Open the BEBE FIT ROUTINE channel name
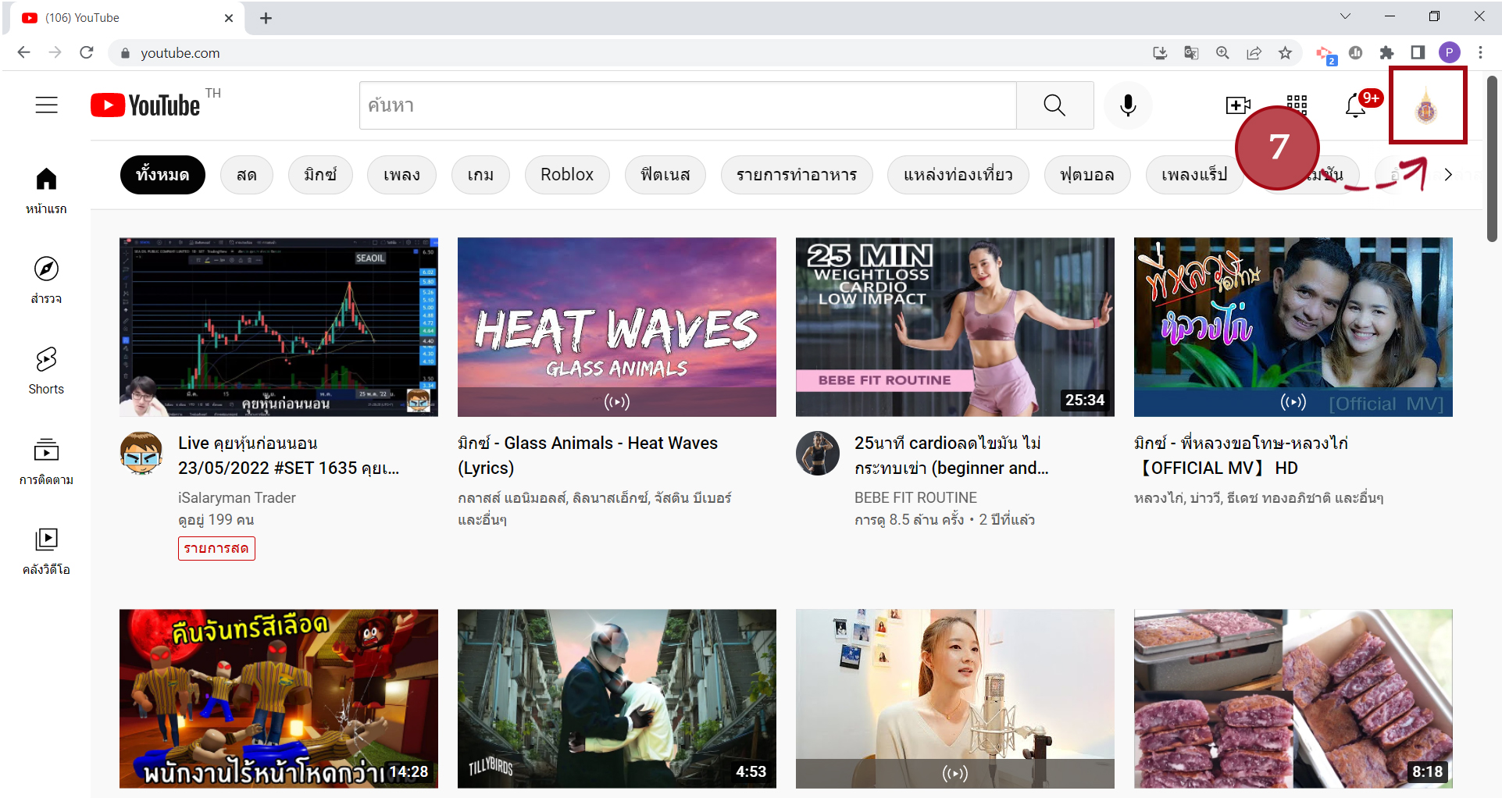Image resolution: width=1502 pixels, height=812 pixels. pos(915,497)
